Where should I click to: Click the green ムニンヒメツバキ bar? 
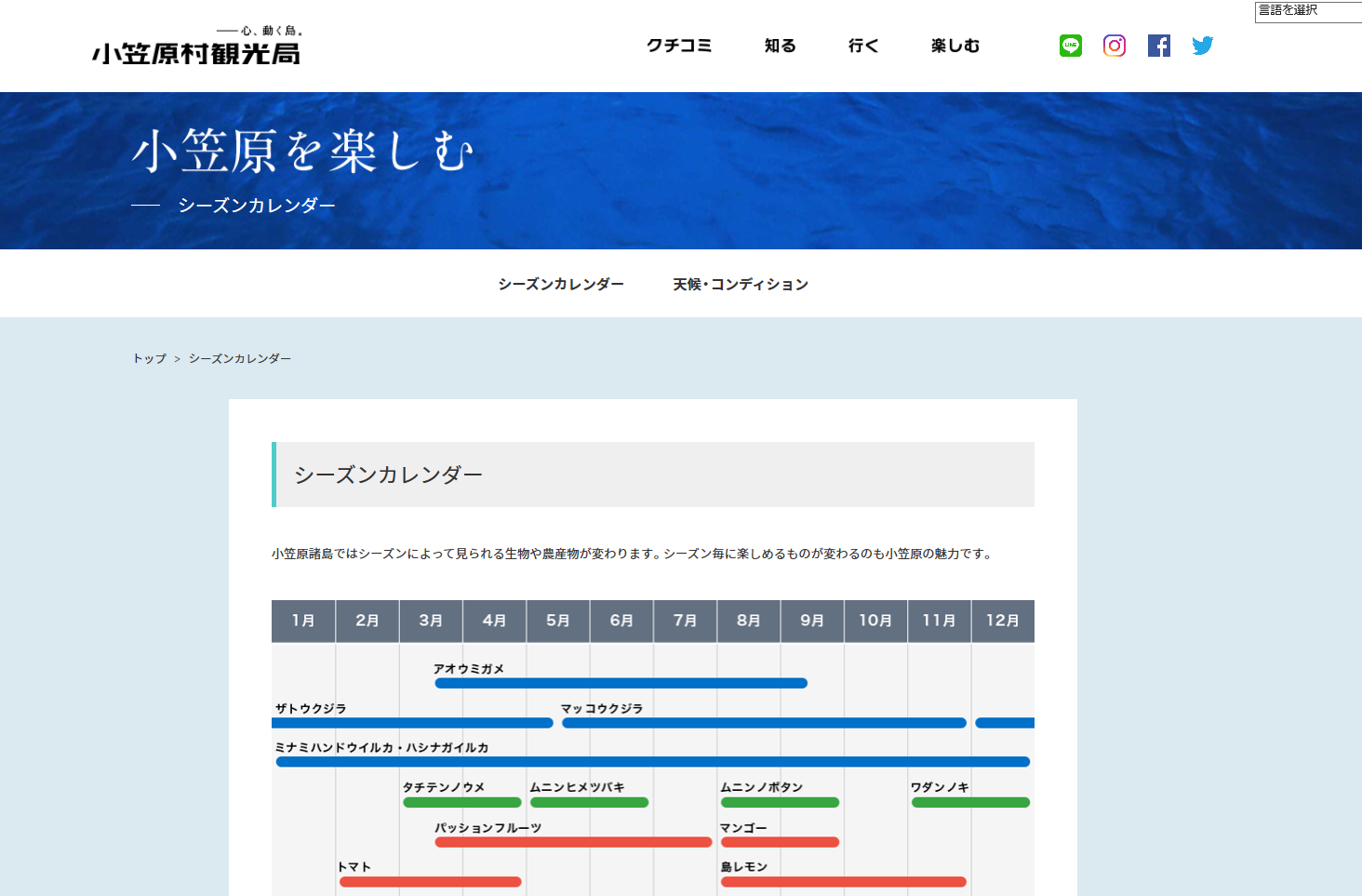[x=589, y=802]
